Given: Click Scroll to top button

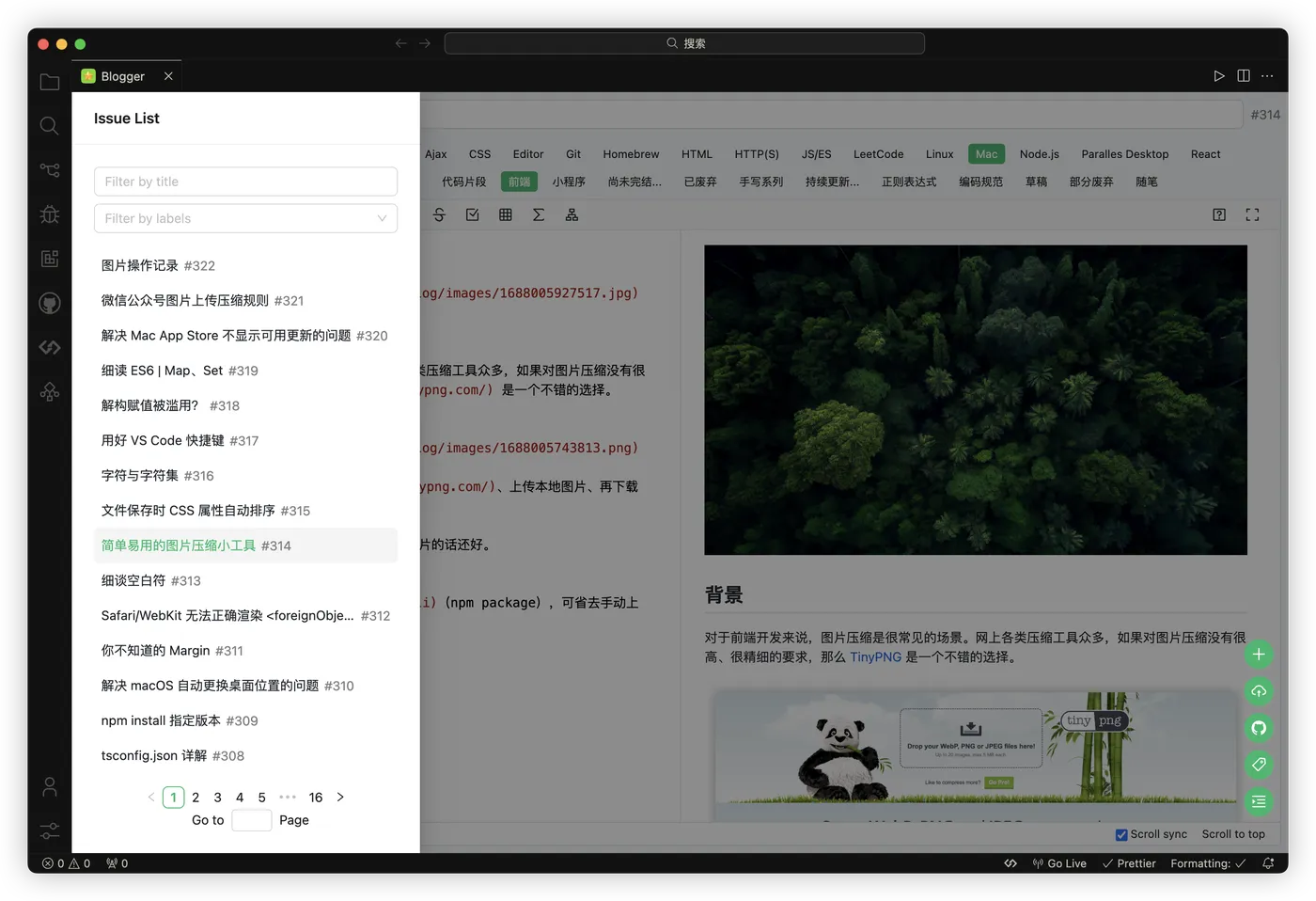Looking at the screenshot, I should pos(1233,834).
